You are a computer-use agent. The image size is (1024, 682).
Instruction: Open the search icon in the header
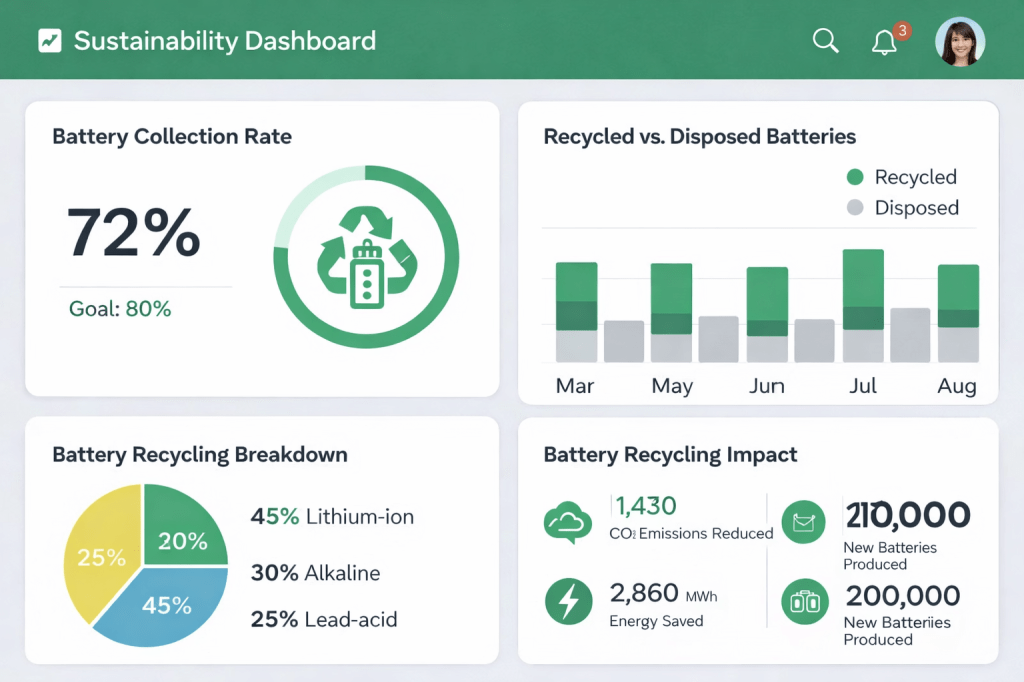(x=824, y=40)
